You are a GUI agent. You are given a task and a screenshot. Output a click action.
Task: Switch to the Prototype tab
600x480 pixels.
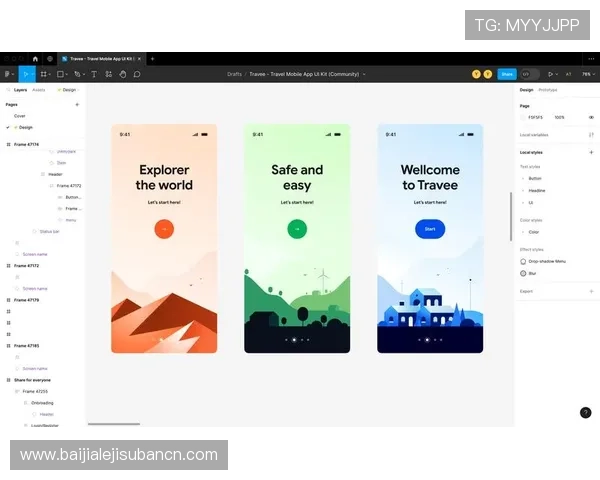point(548,90)
